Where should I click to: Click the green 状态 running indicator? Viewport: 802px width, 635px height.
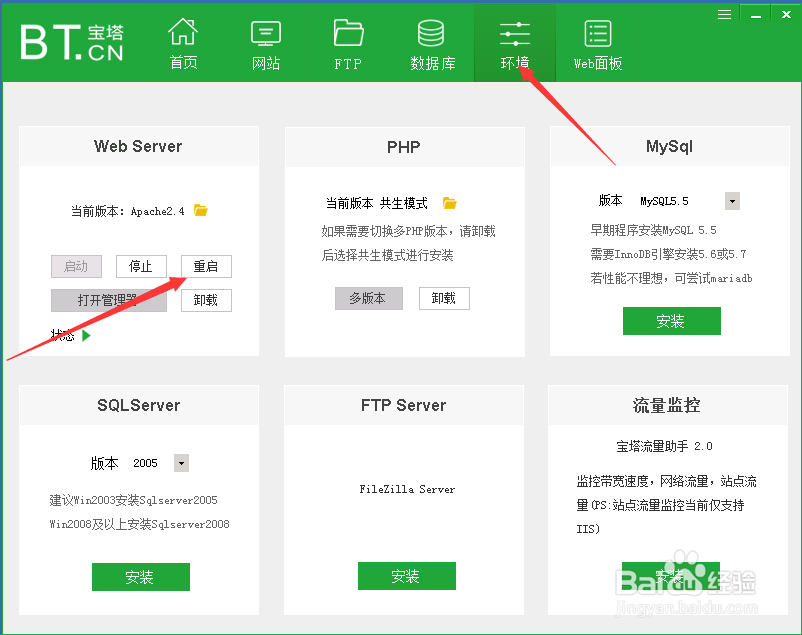tap(86, 336)
